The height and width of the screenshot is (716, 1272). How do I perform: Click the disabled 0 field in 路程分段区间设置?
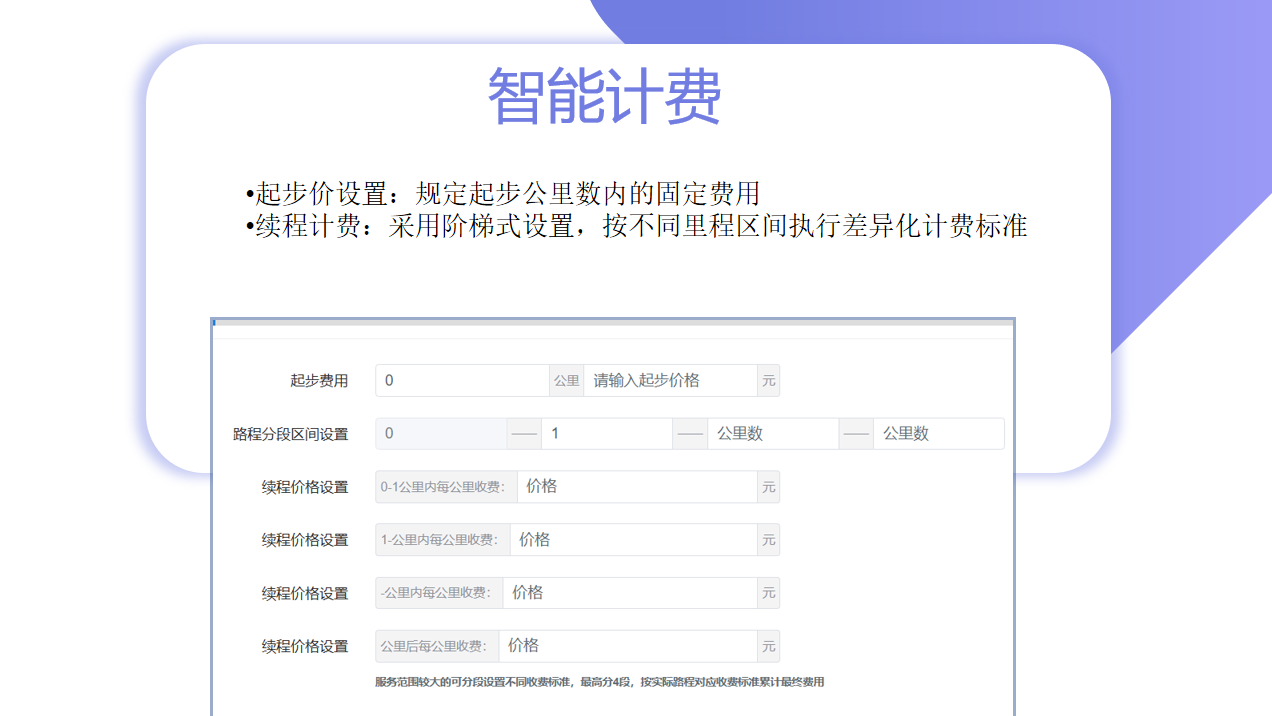click(441, 434)
